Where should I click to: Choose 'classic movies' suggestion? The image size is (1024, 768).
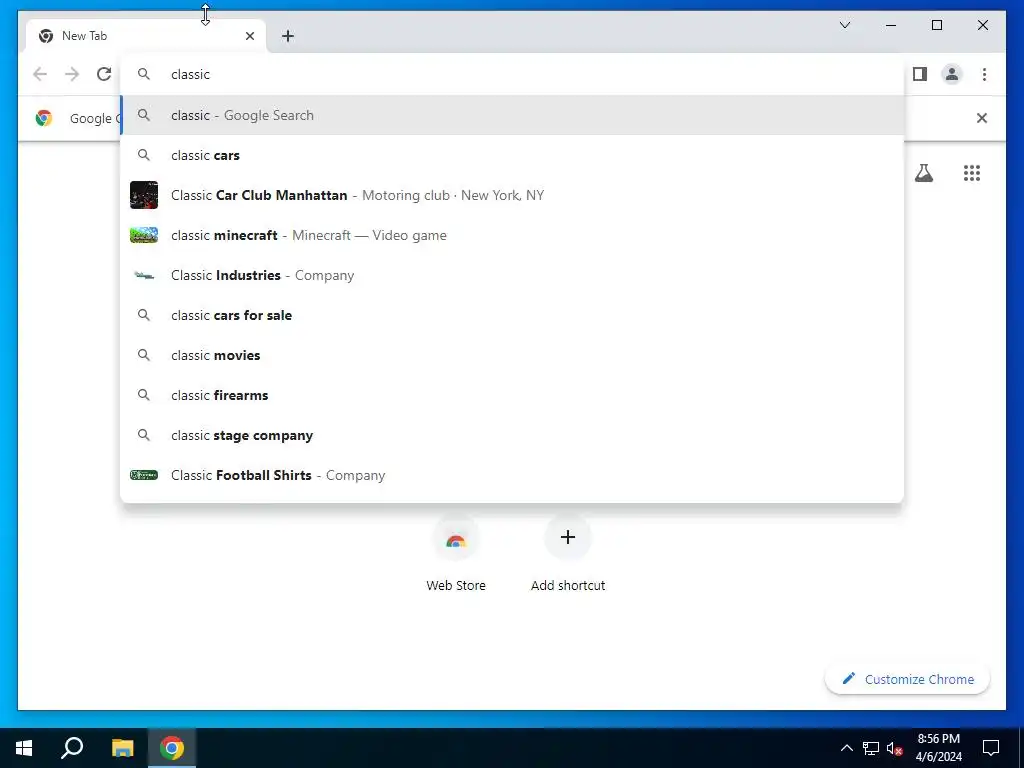[x=512, y=355]
